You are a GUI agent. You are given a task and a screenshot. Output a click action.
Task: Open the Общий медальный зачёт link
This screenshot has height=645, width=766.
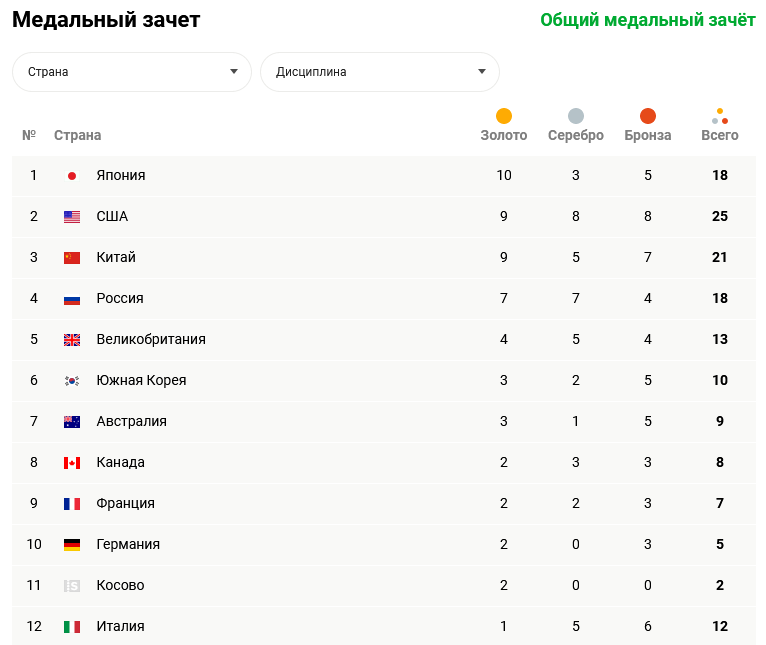coord(648,20)
